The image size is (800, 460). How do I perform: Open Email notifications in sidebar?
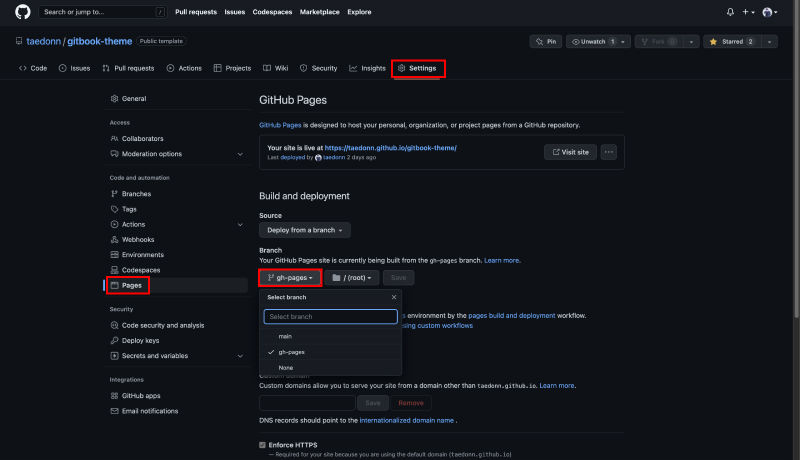click(176, 411)
